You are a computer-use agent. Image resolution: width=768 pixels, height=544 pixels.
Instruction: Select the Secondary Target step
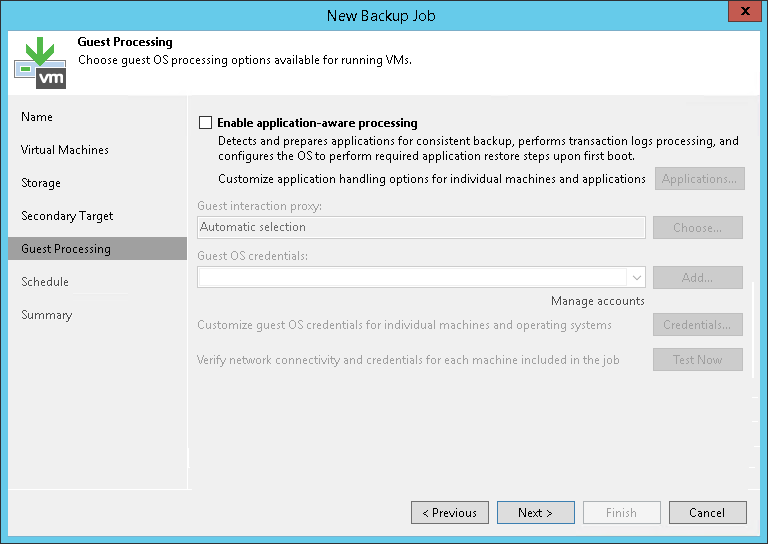click(67, 216)
